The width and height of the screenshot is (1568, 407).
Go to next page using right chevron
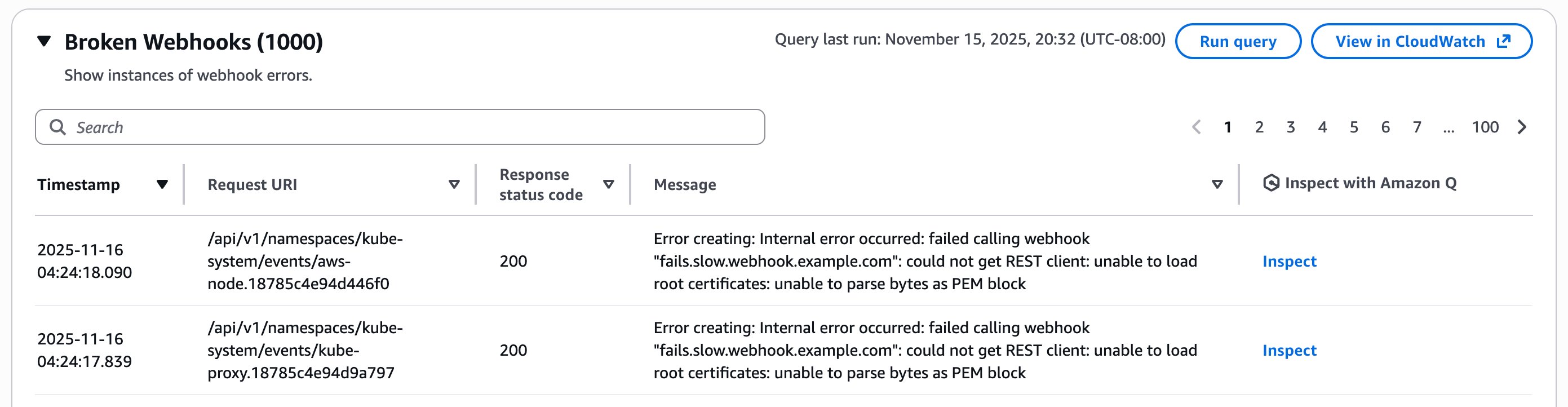pos(1522,127)
